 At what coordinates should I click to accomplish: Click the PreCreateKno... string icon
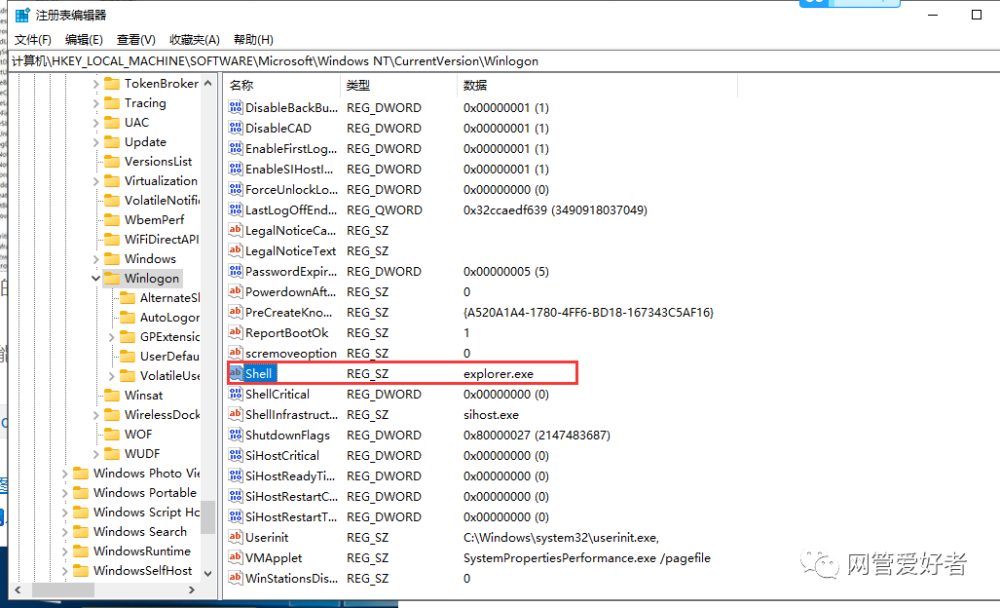[x=235, y=312]
